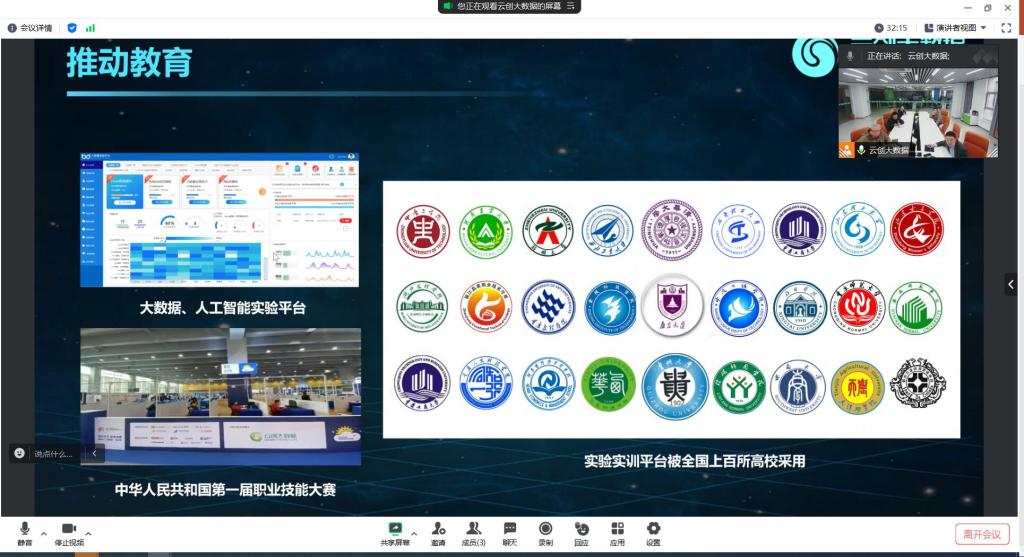Collapse chat input bar with left chevron
The image size is (1024, 557).
click(x=94, y=453)
